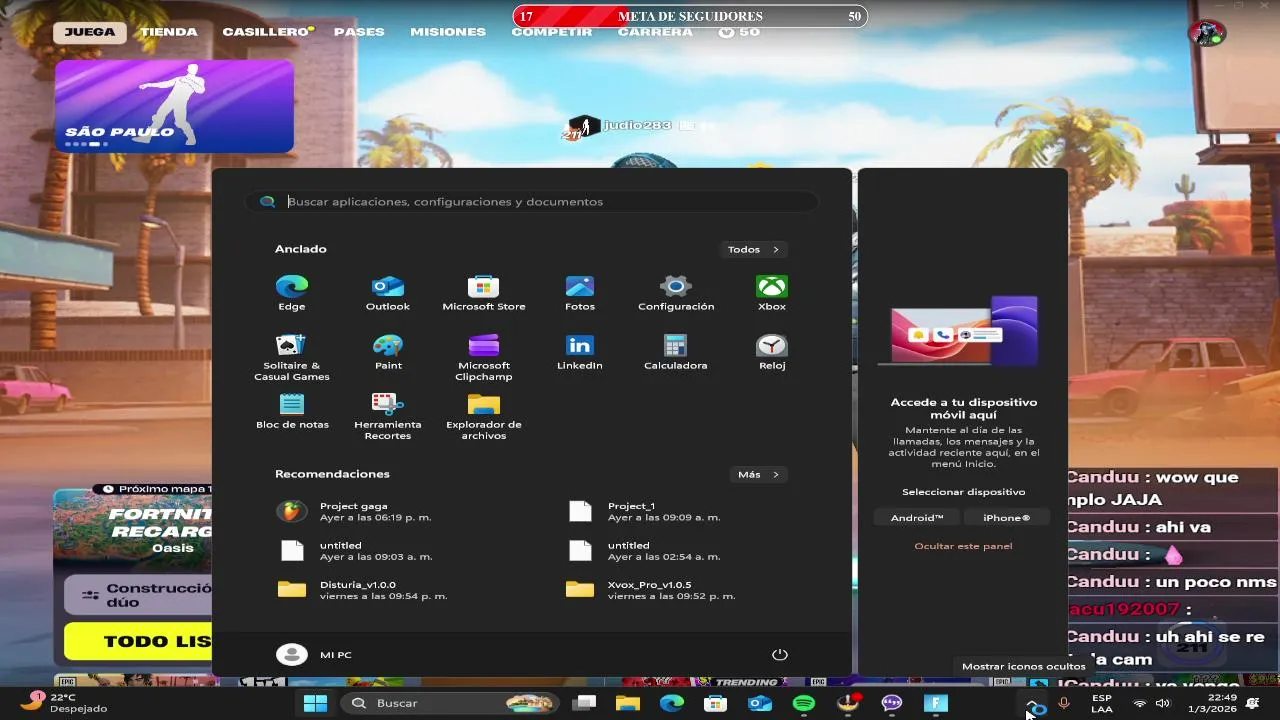Click the power button in Start menu
The height and width of the screenshot is (720, 1280).
(780, 655)
